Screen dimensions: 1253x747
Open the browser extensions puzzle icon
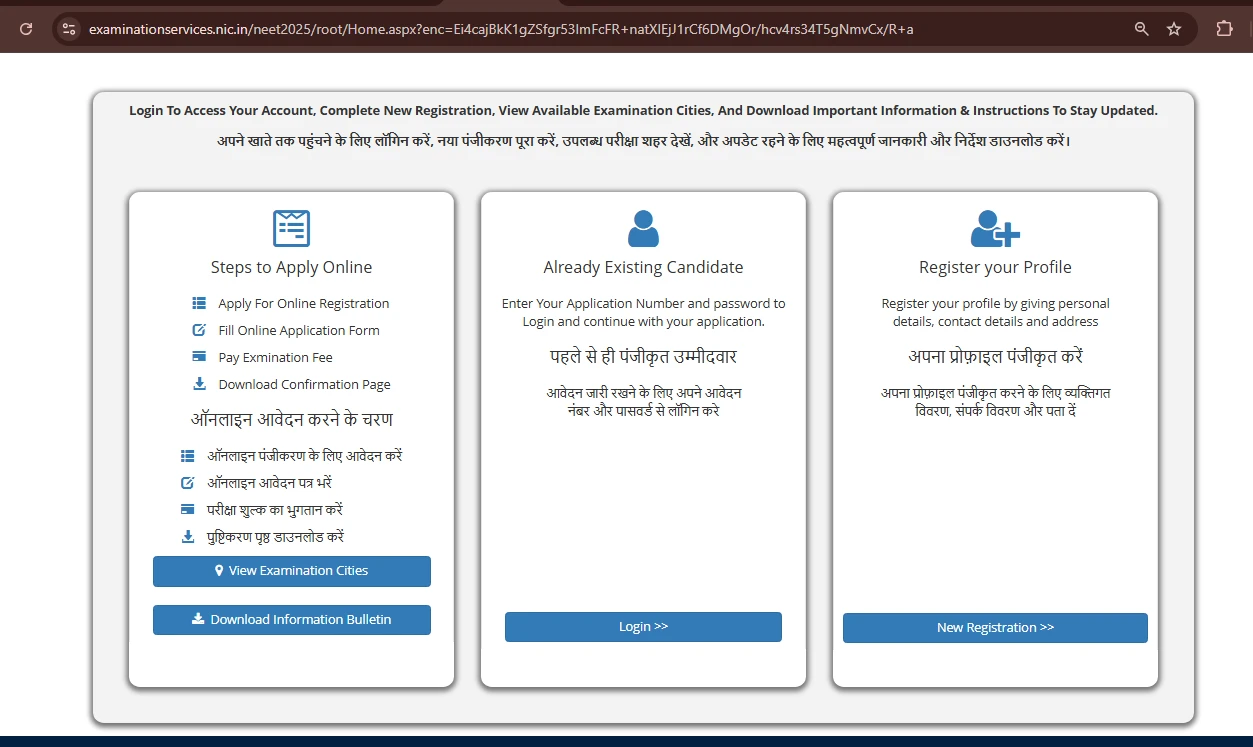[x=1224, y=29]
